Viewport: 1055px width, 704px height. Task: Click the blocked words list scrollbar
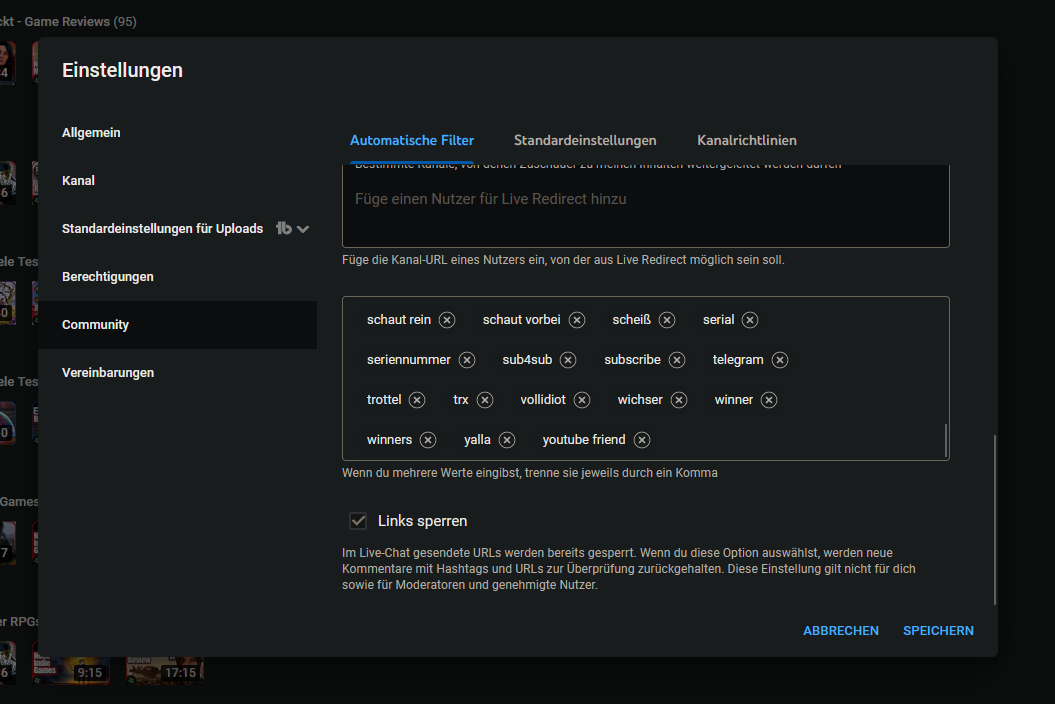pos(945,440)
